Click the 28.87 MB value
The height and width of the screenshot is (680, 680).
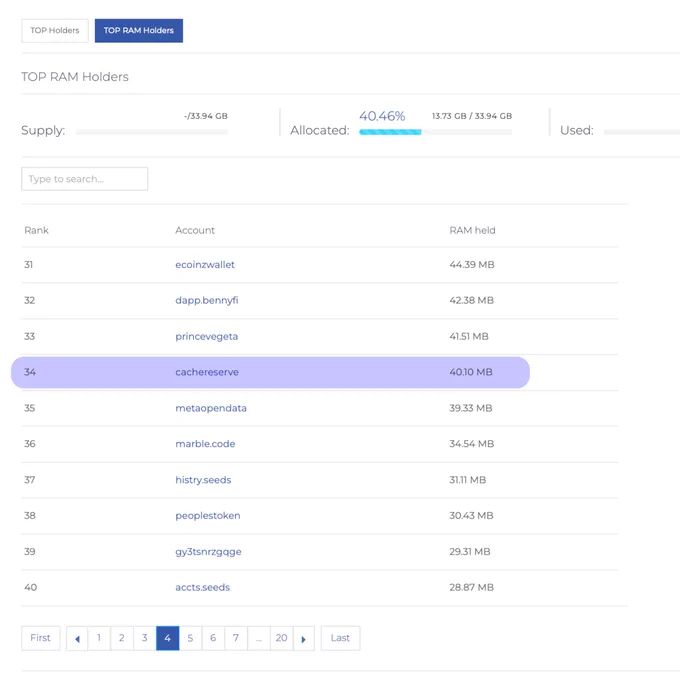point(471,587)
